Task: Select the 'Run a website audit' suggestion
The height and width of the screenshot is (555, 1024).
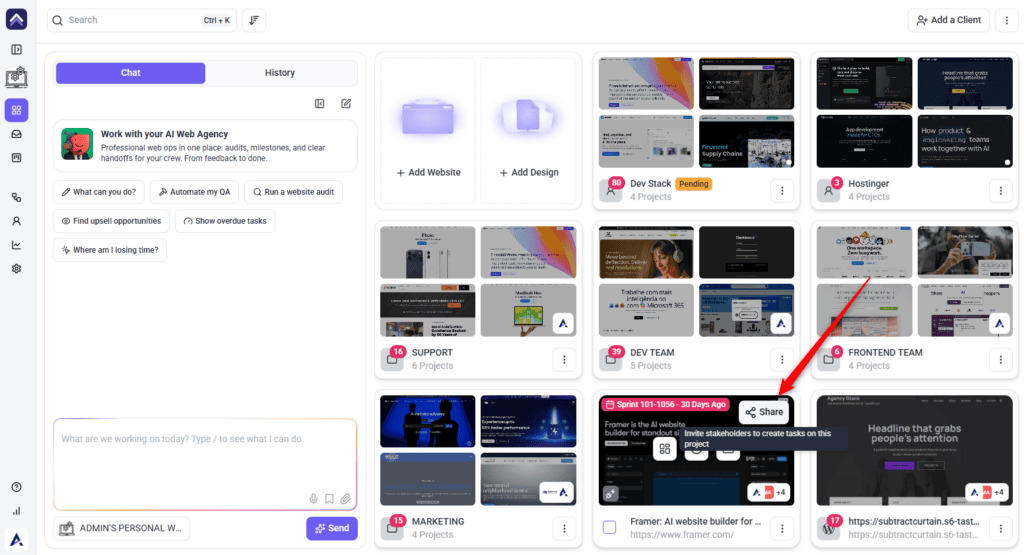Action: click(x=293, y=192)
